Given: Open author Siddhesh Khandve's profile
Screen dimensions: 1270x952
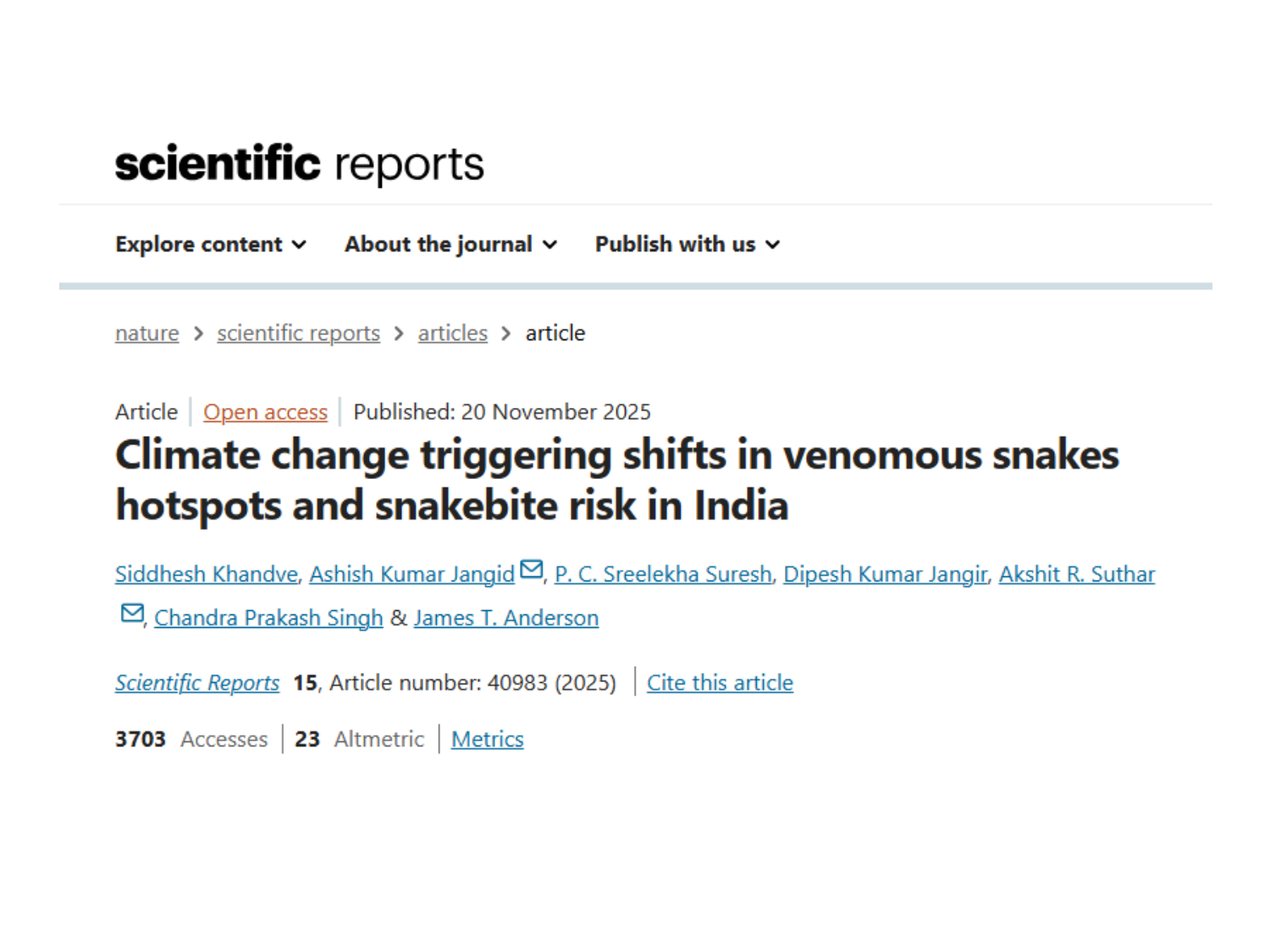Looking at the screenshot, I should [x=207, y=575].
